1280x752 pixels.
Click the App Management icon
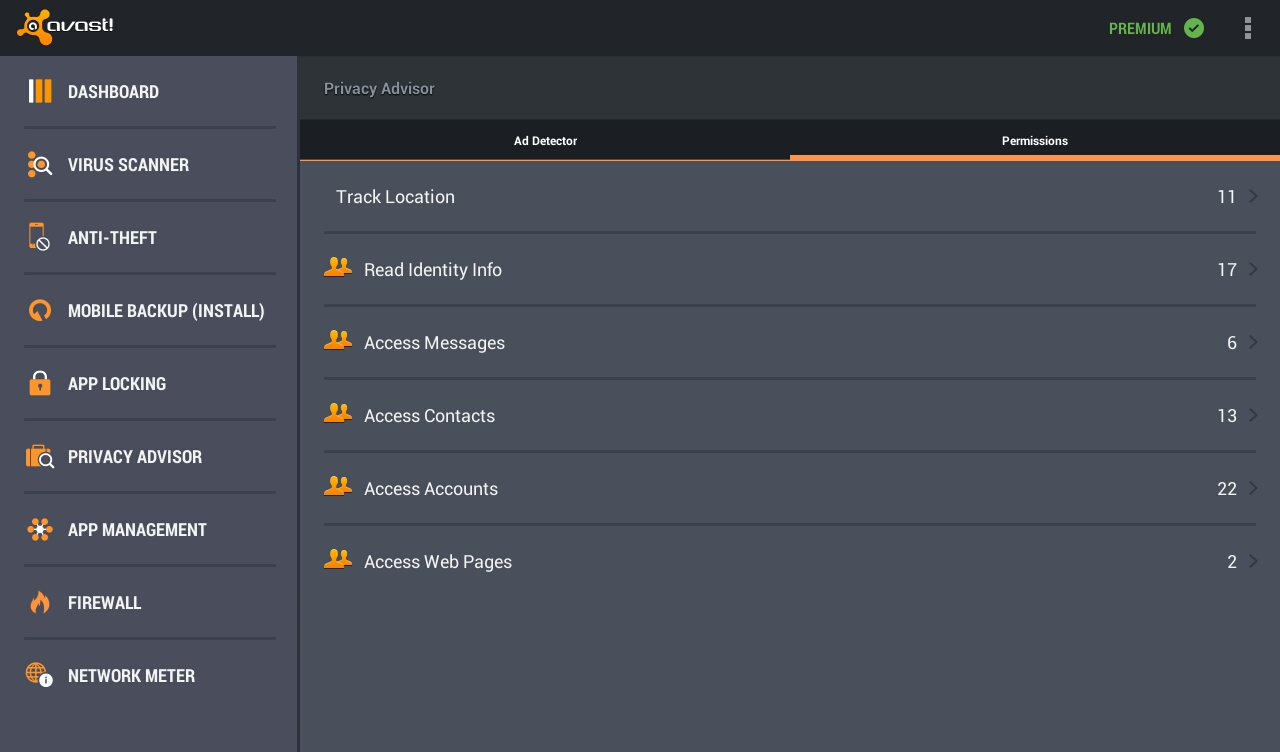[40, 529]
